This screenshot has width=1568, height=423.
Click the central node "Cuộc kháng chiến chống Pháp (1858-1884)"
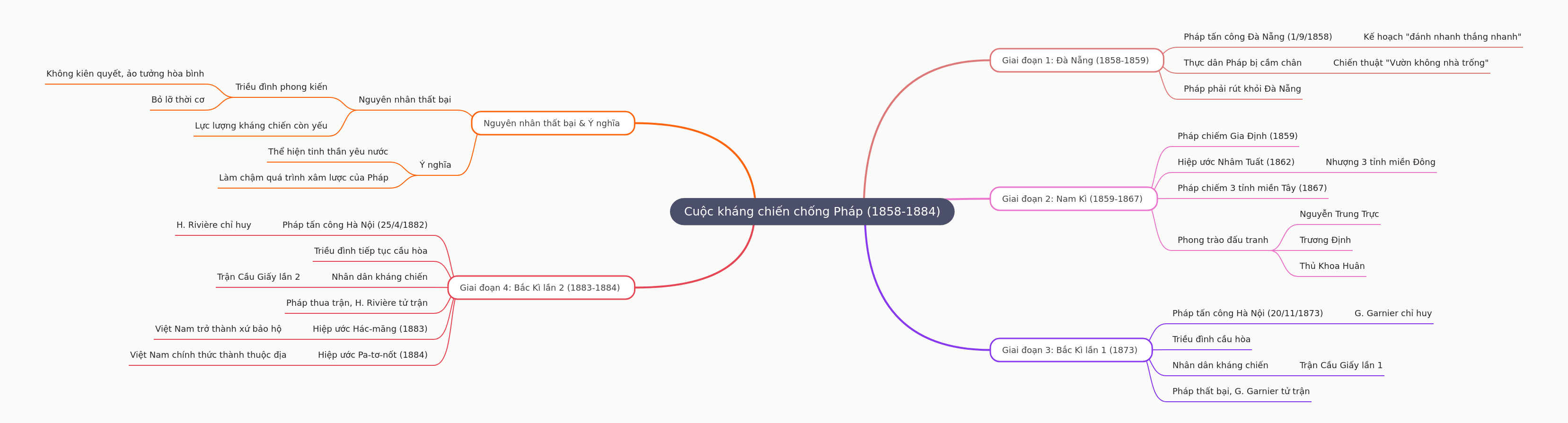(811, 212)
